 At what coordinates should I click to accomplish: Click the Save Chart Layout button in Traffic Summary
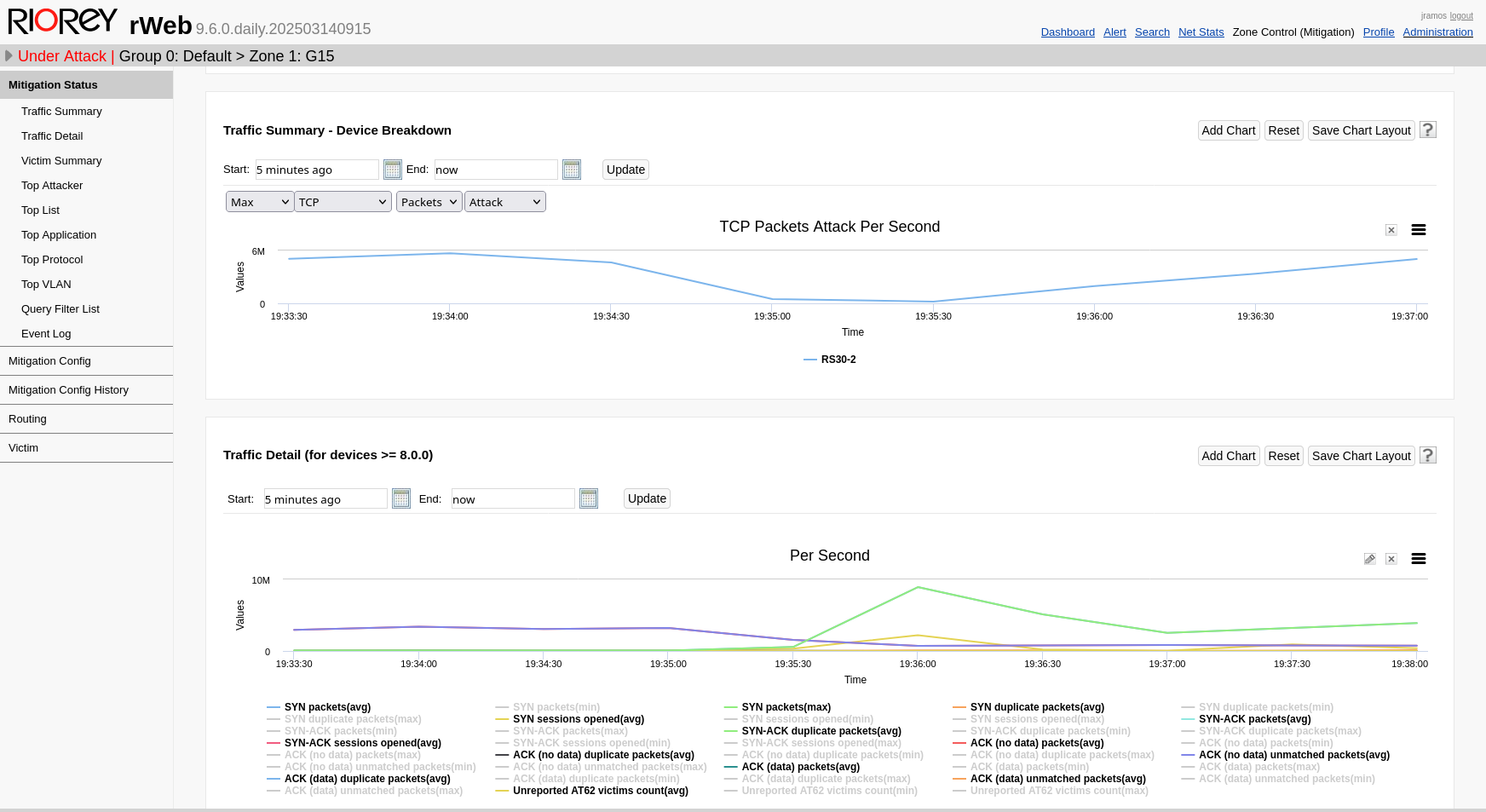1361,130
